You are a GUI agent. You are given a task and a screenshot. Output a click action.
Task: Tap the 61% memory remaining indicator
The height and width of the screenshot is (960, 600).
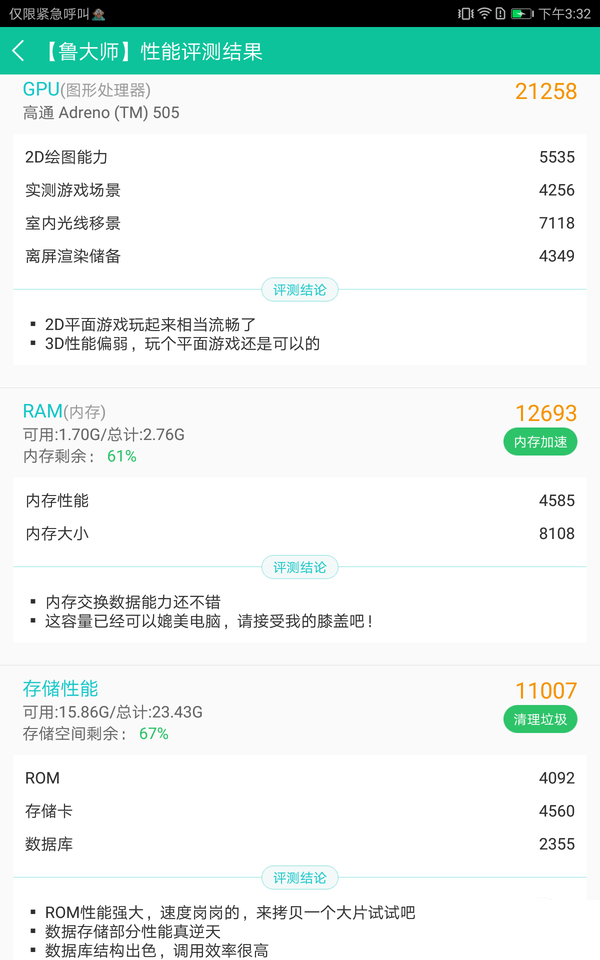point(120,456)
